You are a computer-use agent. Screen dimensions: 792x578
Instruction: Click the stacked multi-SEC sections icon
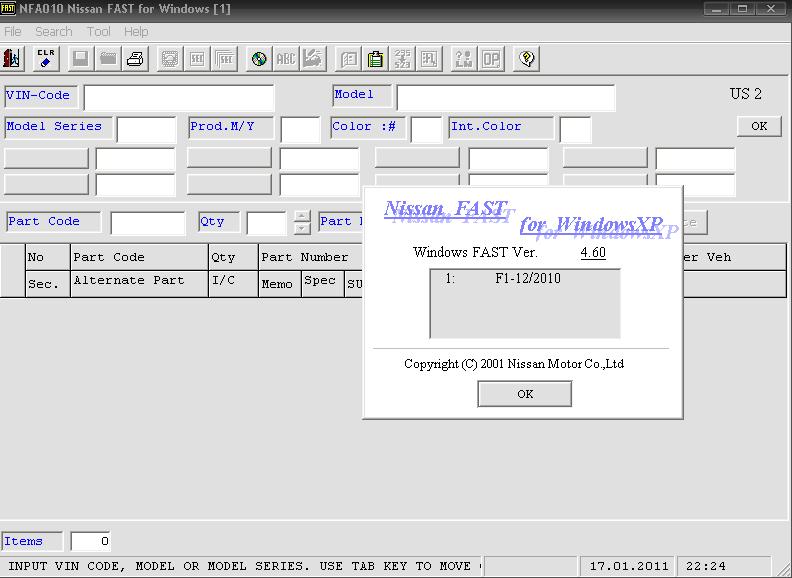click(x=224, y=59)
